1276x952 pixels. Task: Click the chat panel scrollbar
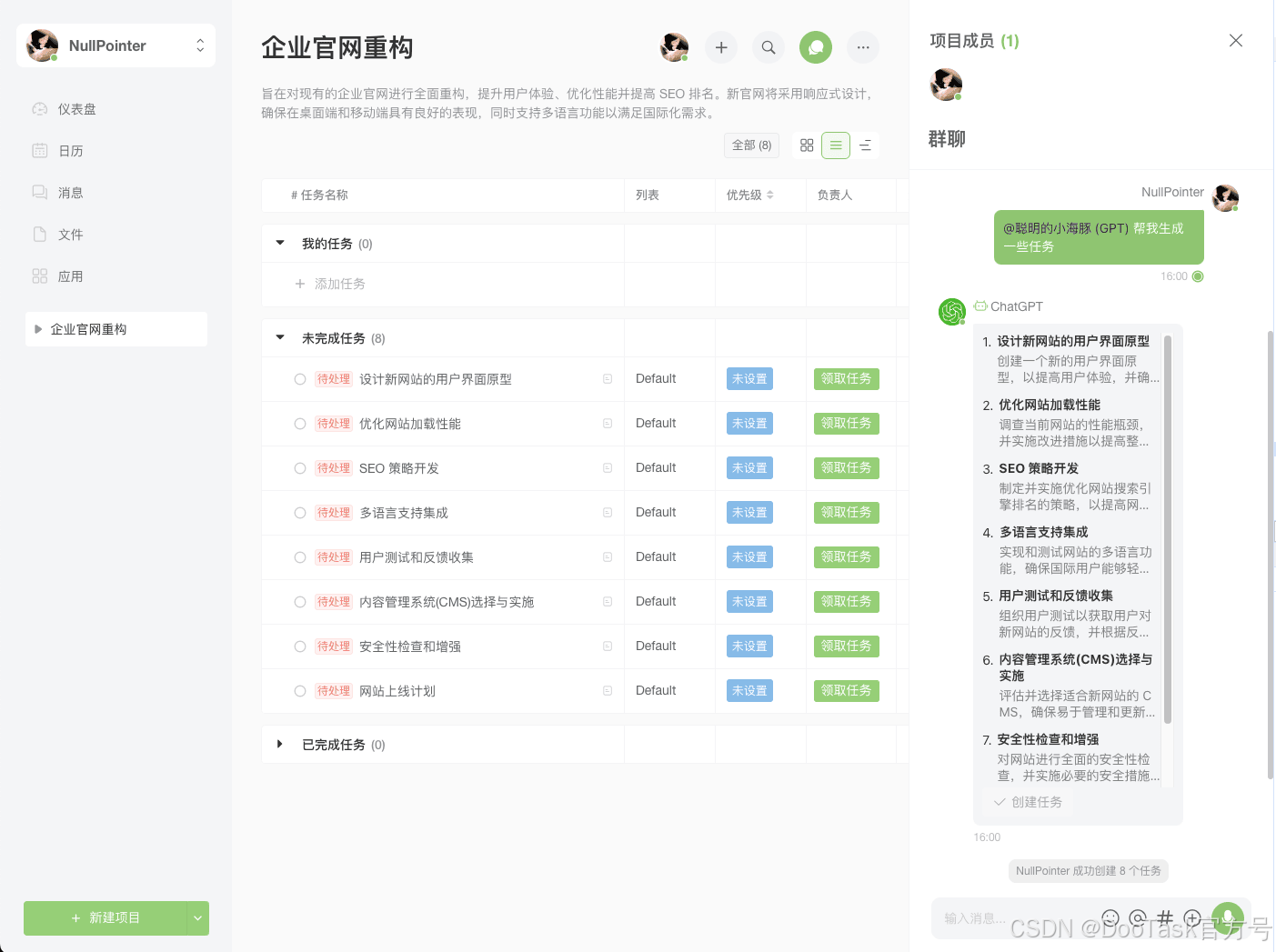[1271, 555]
